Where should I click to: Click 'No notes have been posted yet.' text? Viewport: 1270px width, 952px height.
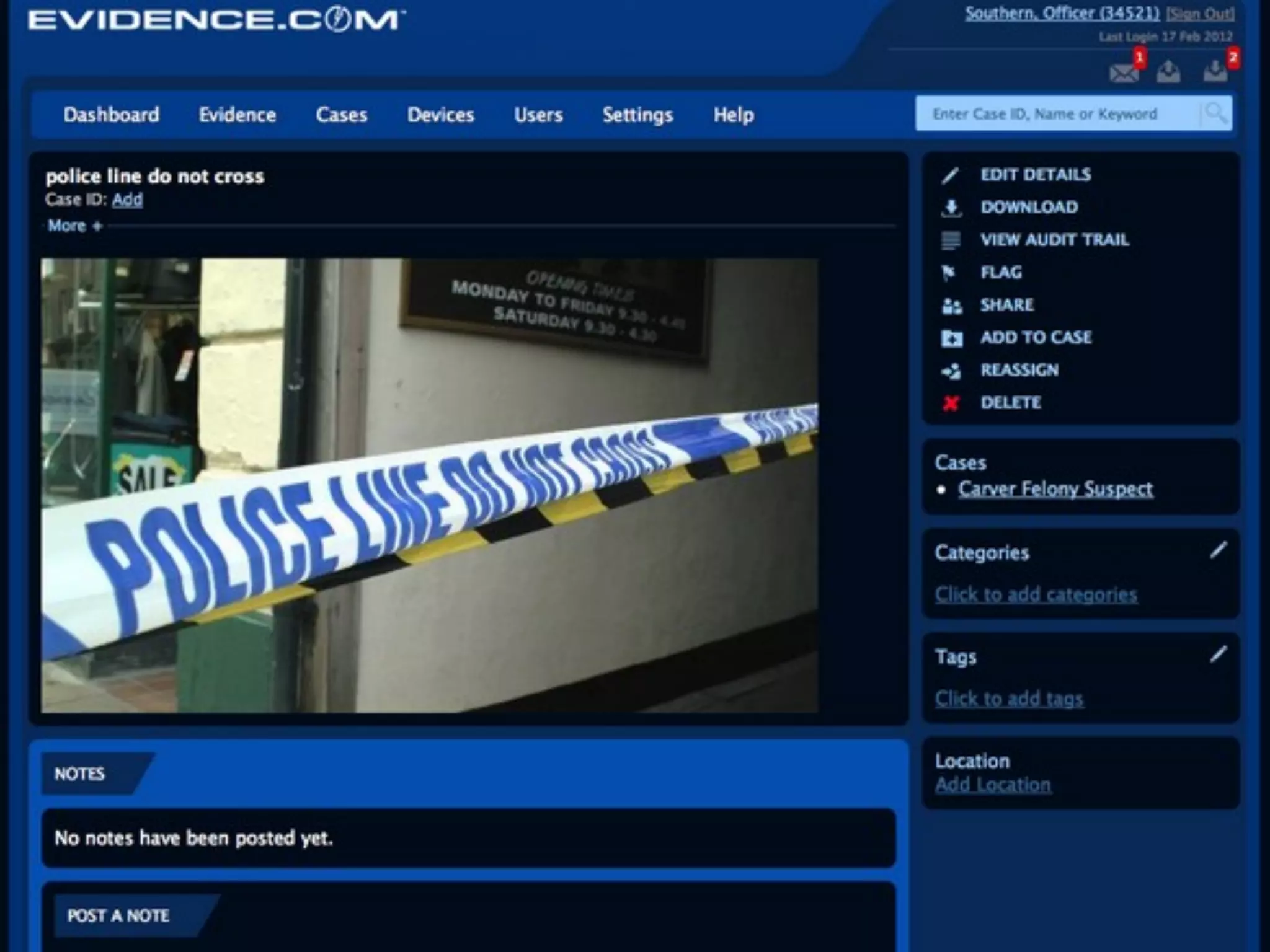pyautogui.click(x=193, y=838)
